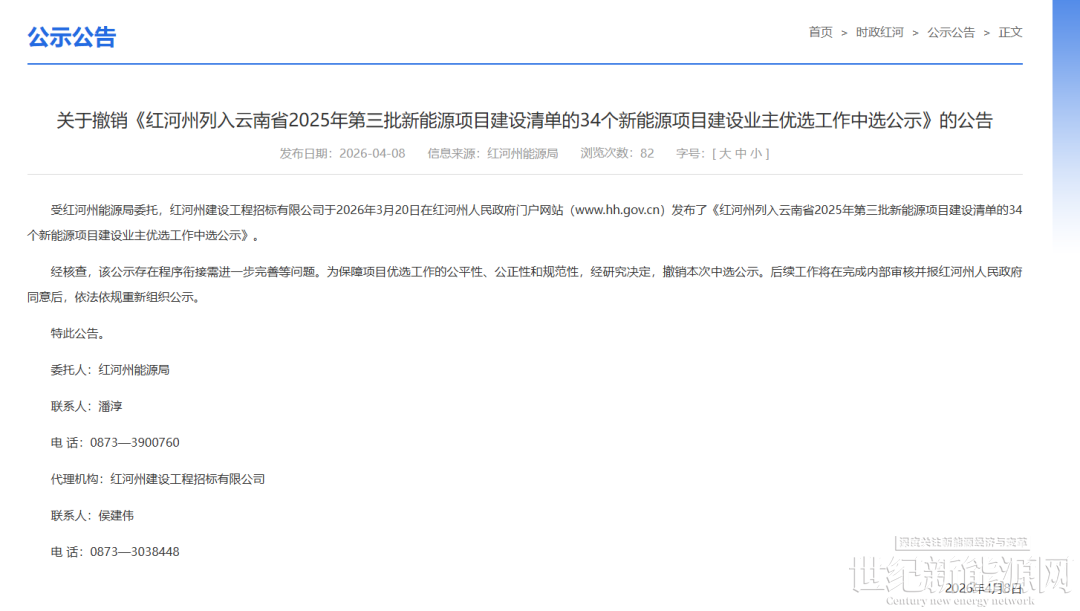Click the contact name 侯建伟

click(x=116, y=515)
